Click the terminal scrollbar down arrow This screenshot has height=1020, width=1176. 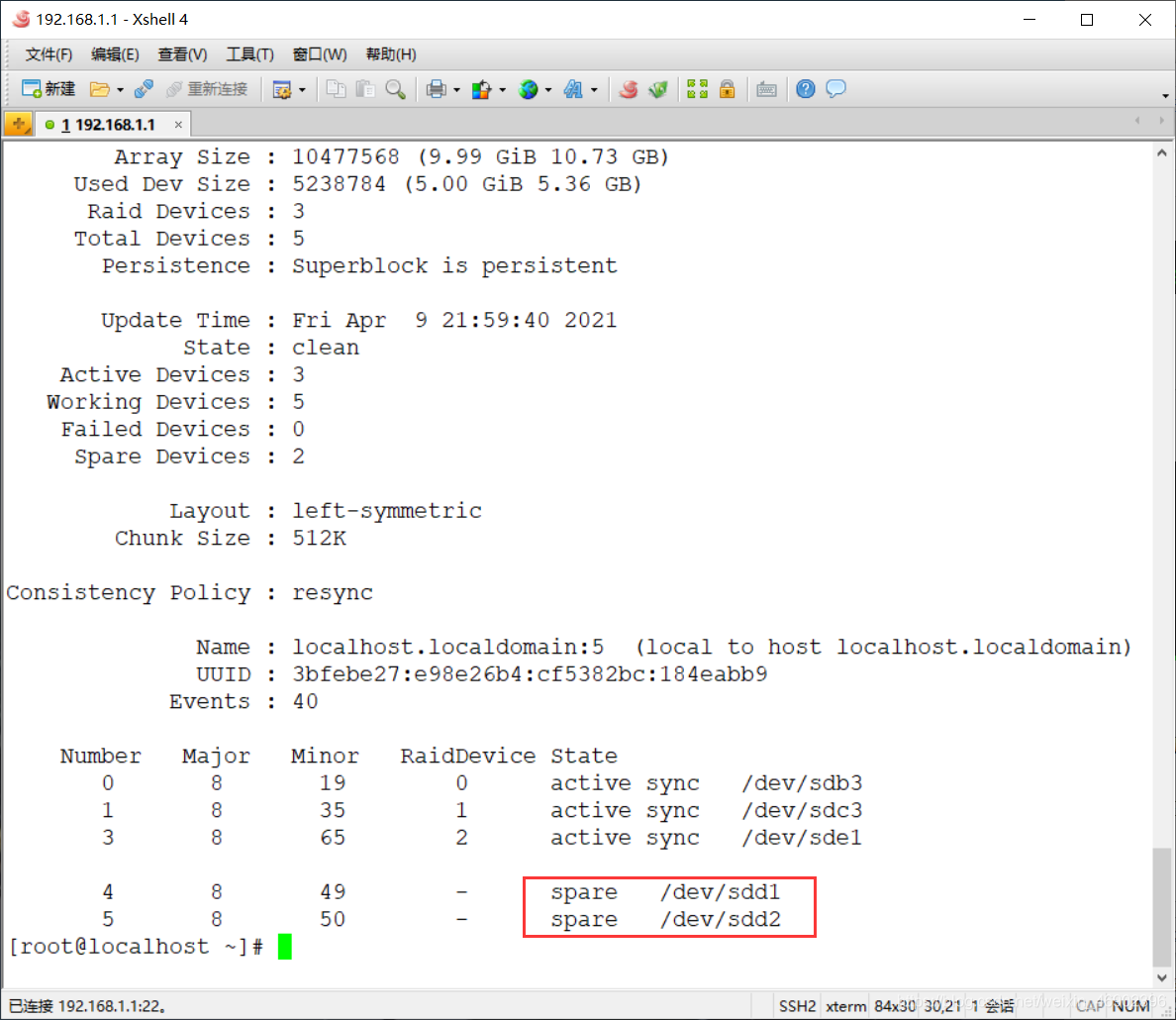click(x=1162, y=978)
